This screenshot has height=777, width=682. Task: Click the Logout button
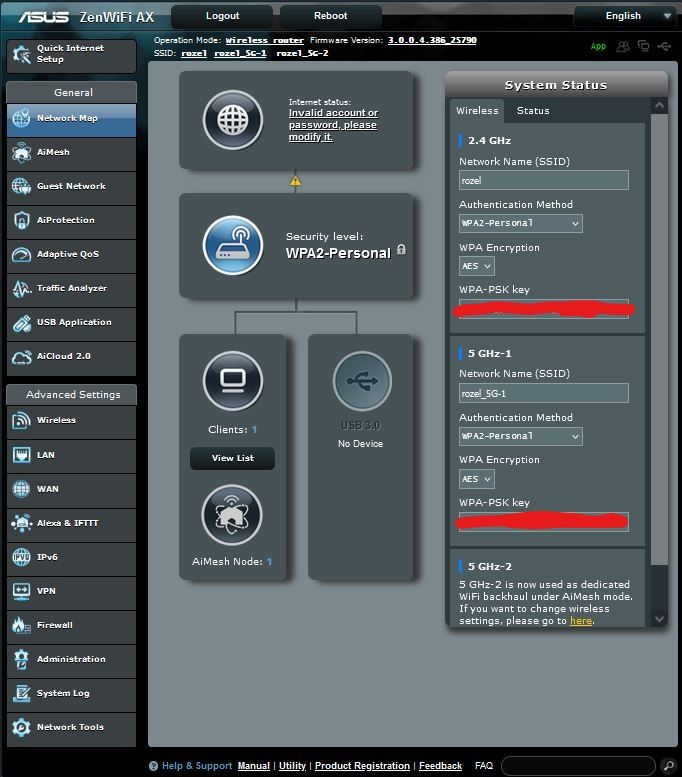[x=222, y=16]
